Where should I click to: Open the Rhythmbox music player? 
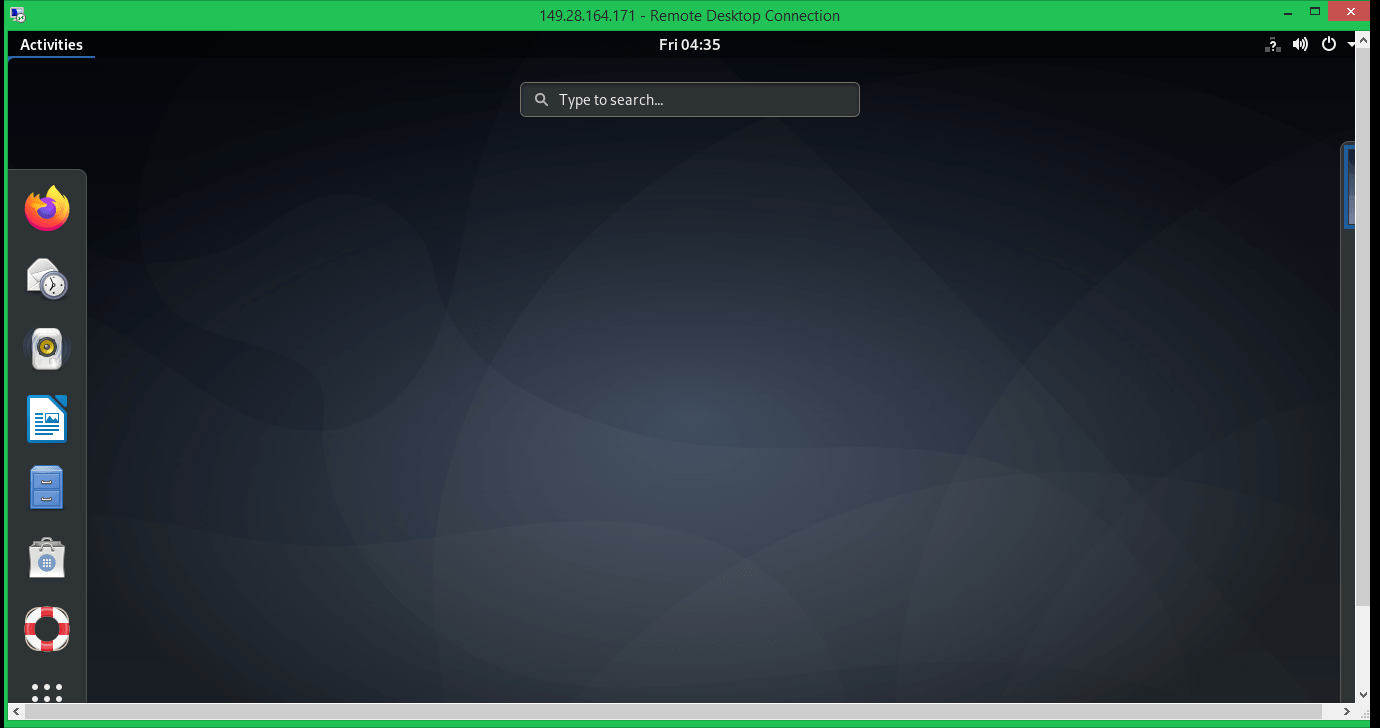(x=46, y=348)
